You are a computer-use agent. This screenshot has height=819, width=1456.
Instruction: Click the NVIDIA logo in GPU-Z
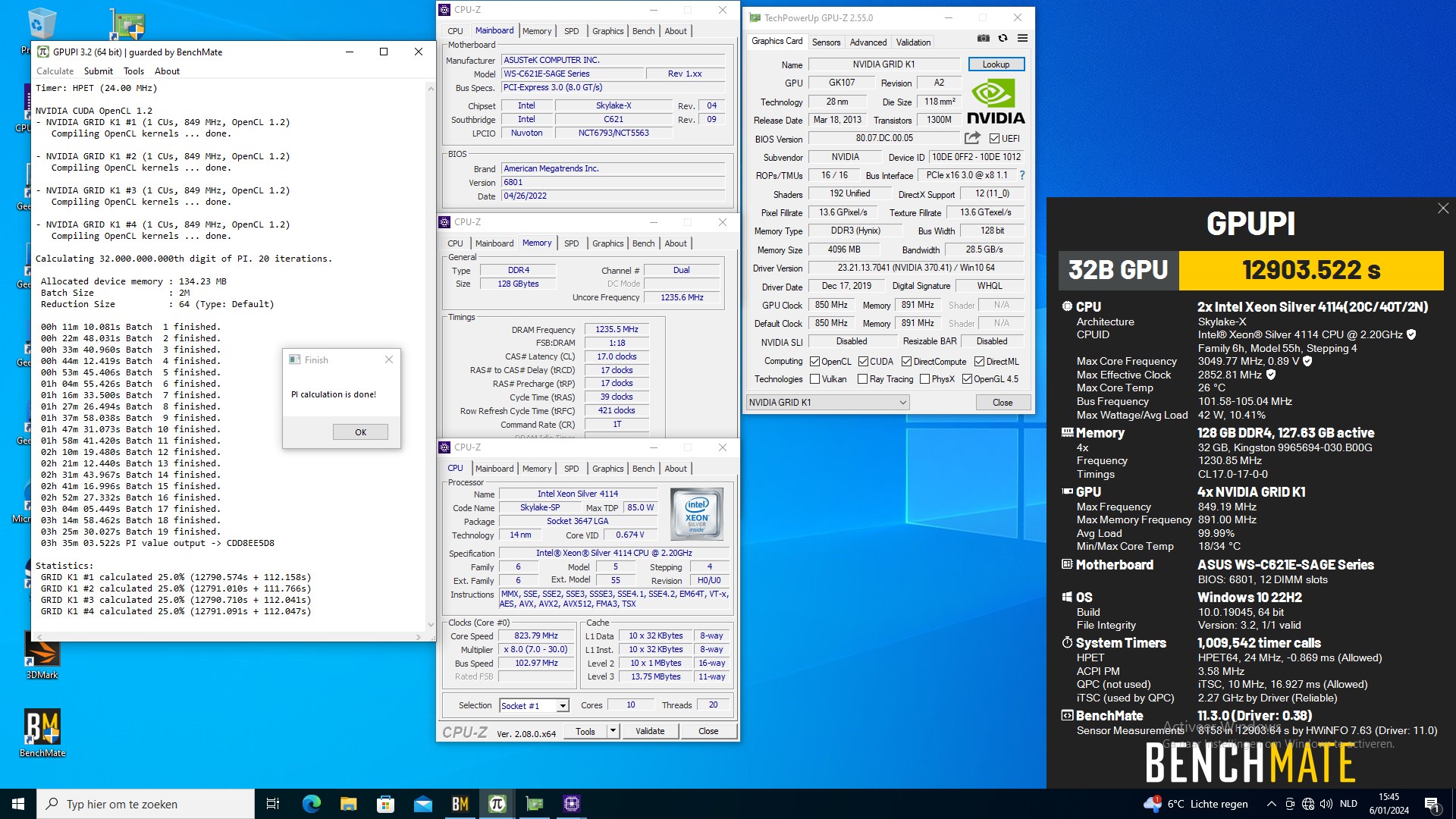point(995,102)
